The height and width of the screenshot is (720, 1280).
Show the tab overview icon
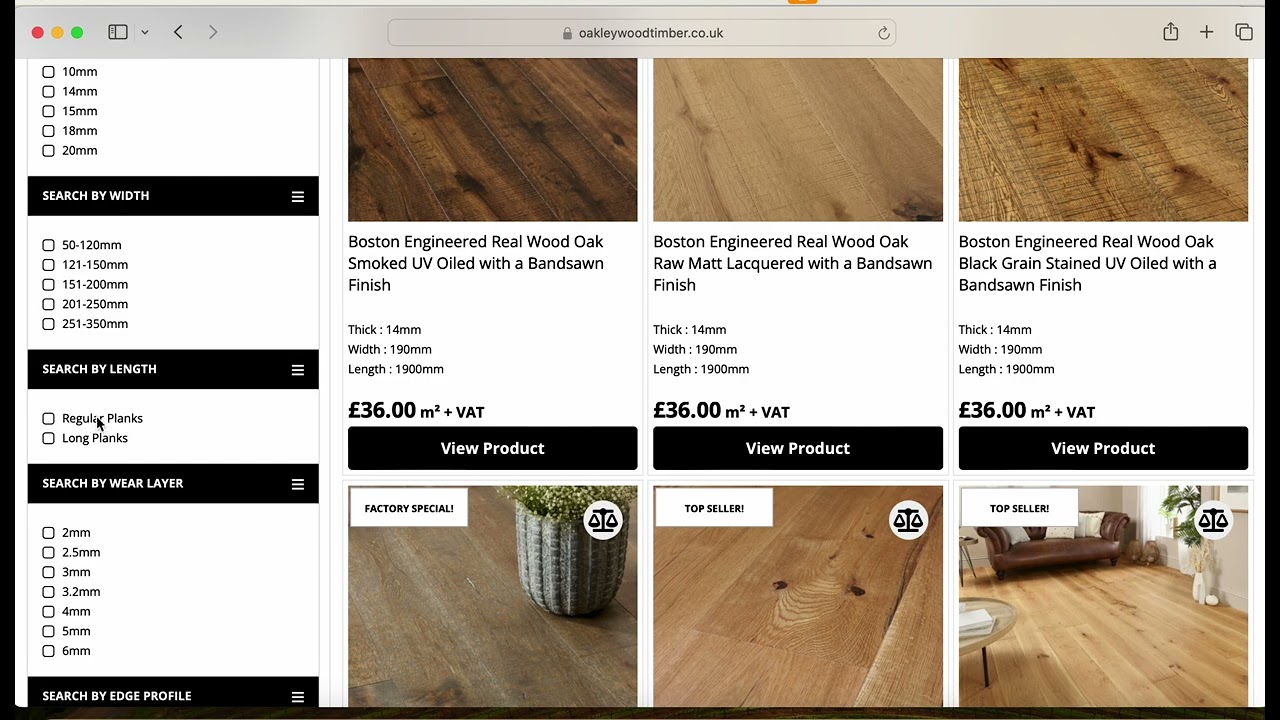[x=1244, y=32]
